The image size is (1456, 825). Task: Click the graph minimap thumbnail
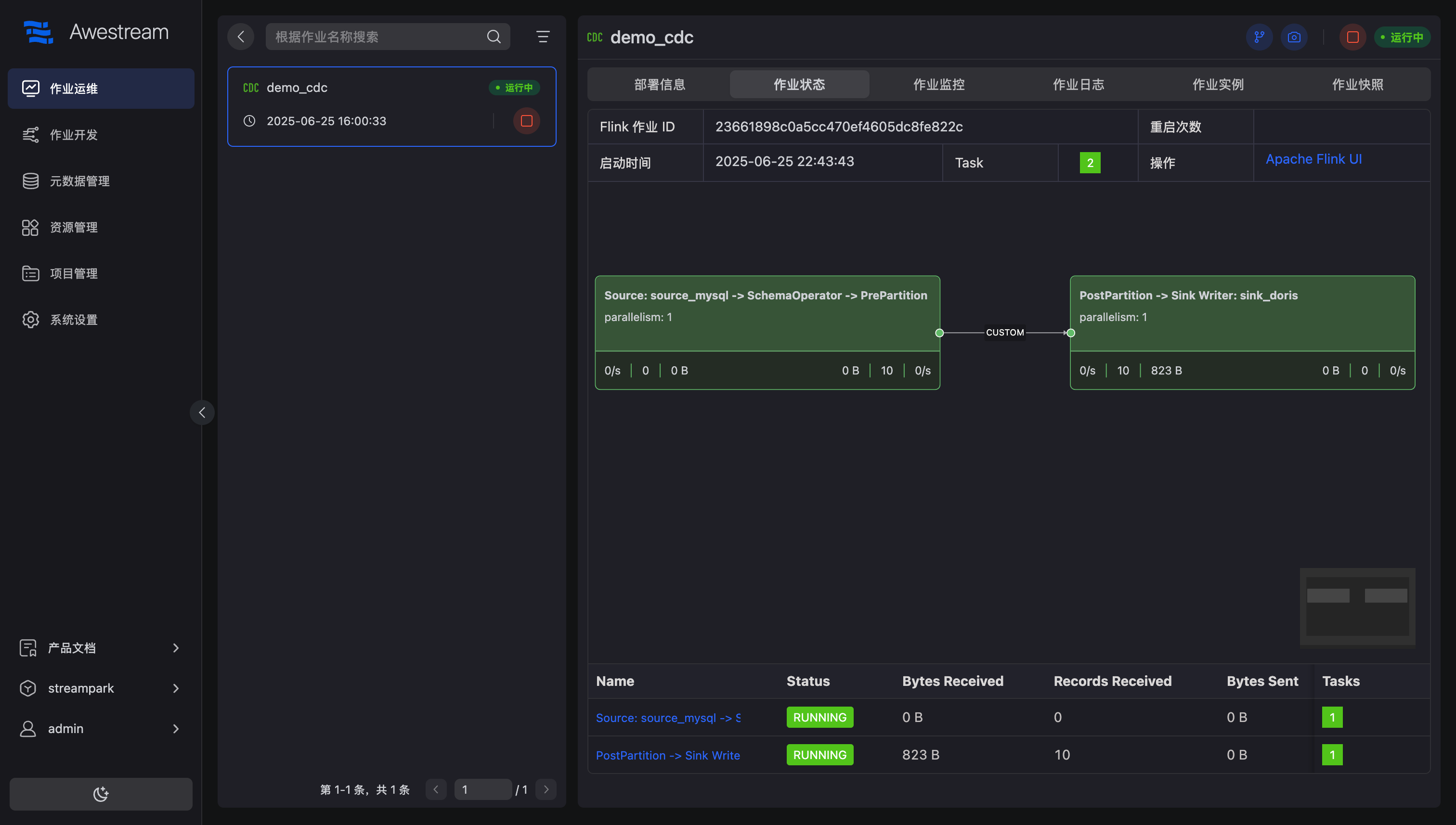point(1357,606)
